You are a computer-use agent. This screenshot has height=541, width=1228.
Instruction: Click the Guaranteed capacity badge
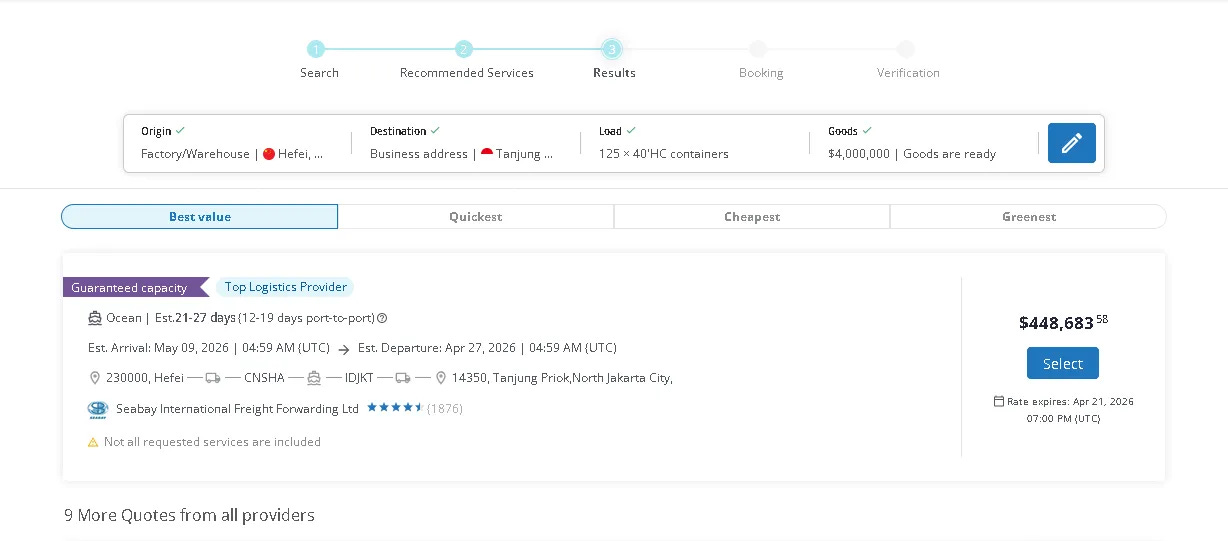pyautogui.click(x=135, y=287)
